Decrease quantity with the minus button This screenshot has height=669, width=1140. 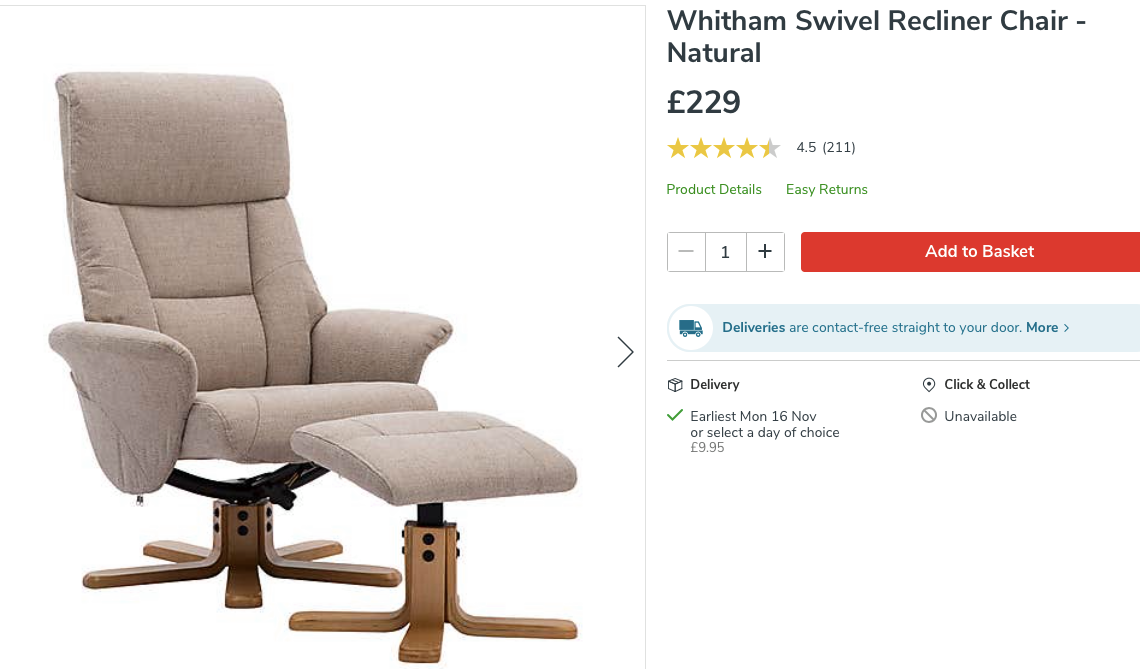[x=686, y=252]
